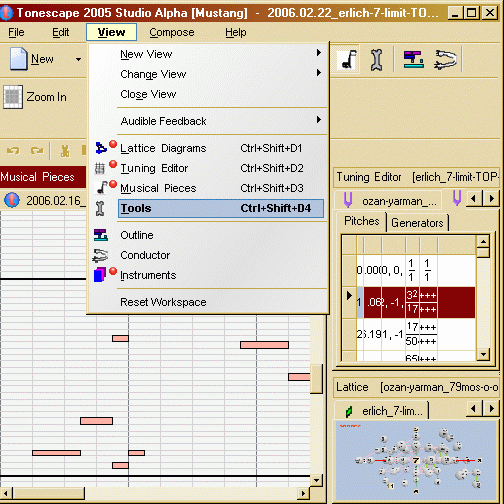Click the Outline icon in View menu
Image resolution: width=504 pixels, height=504 pixels.
[100, 235]
